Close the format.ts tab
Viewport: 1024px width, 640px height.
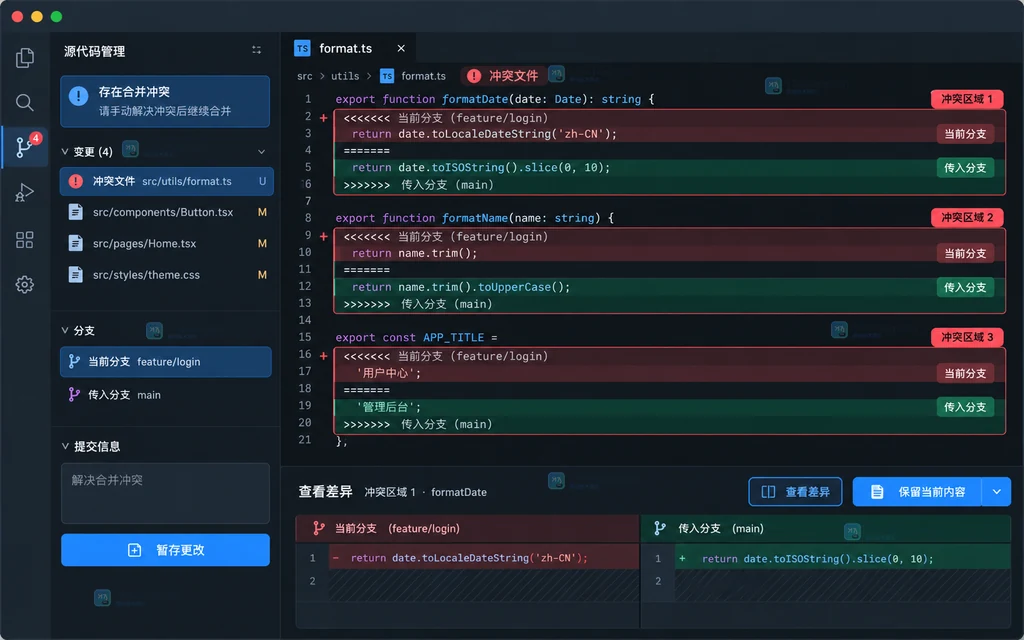click(x=401, y=48)
